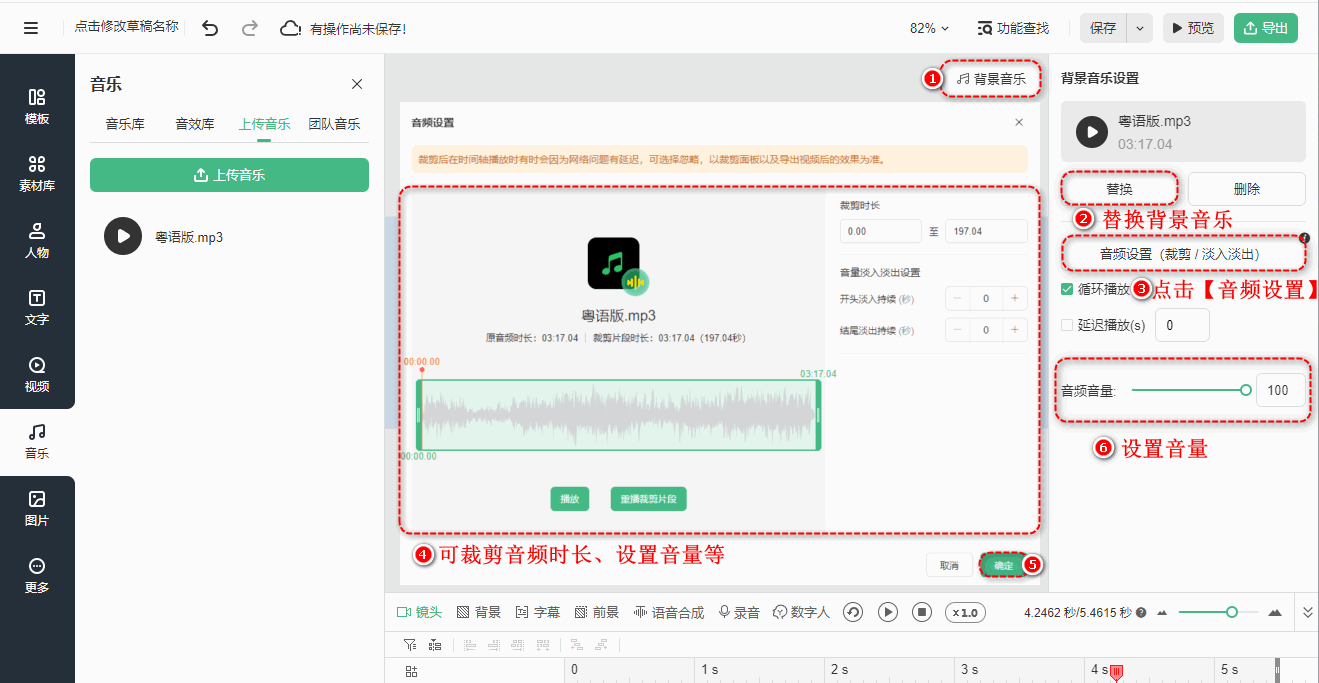Undo the last action
1319x683 pixels.
(210, 28)
